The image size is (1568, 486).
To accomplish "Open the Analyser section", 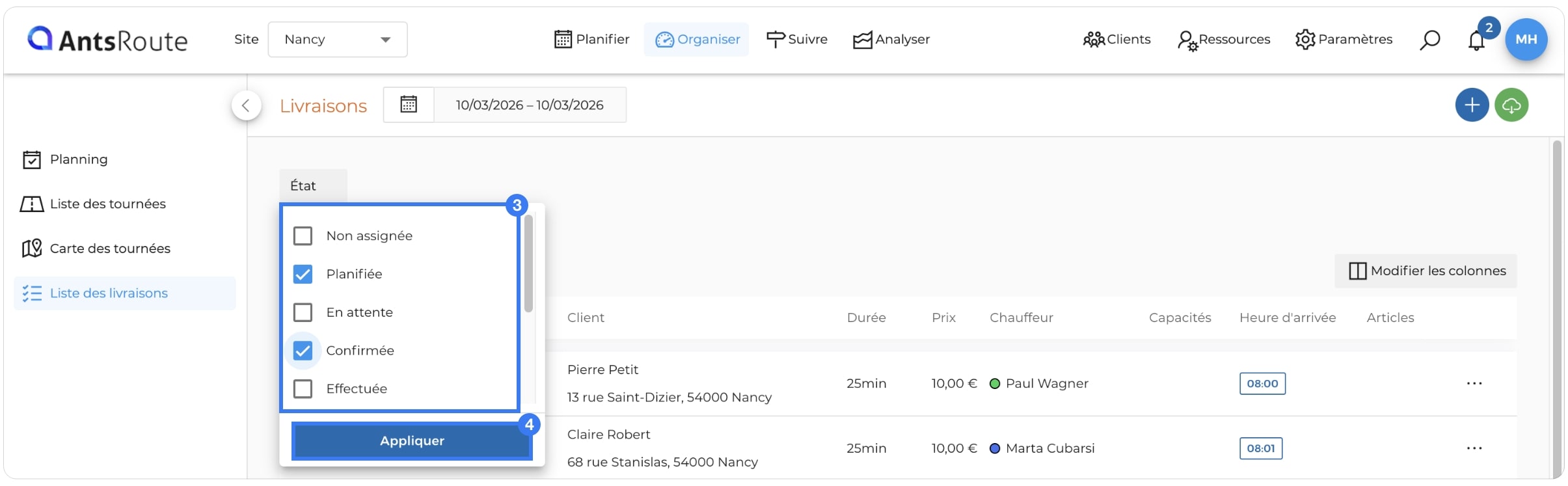I will pyautogui.click(x=891, y=40).
